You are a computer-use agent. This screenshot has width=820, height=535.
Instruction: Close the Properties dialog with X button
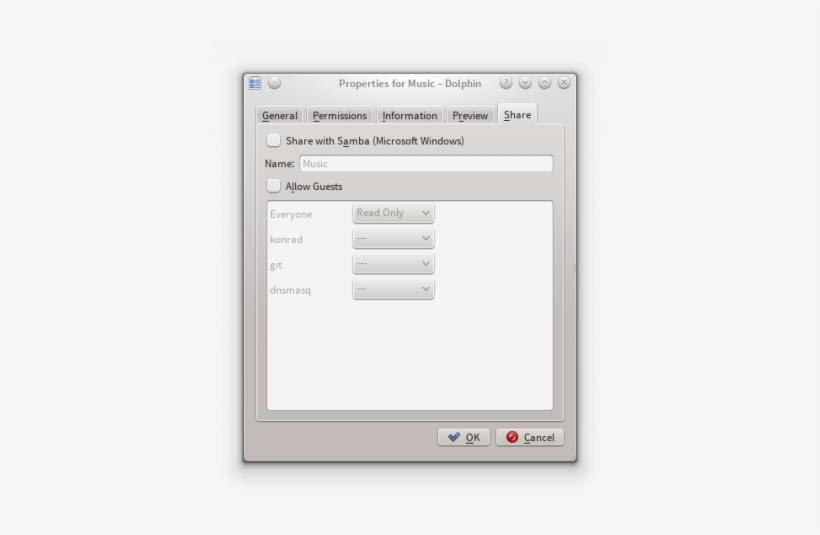[564, 83]
